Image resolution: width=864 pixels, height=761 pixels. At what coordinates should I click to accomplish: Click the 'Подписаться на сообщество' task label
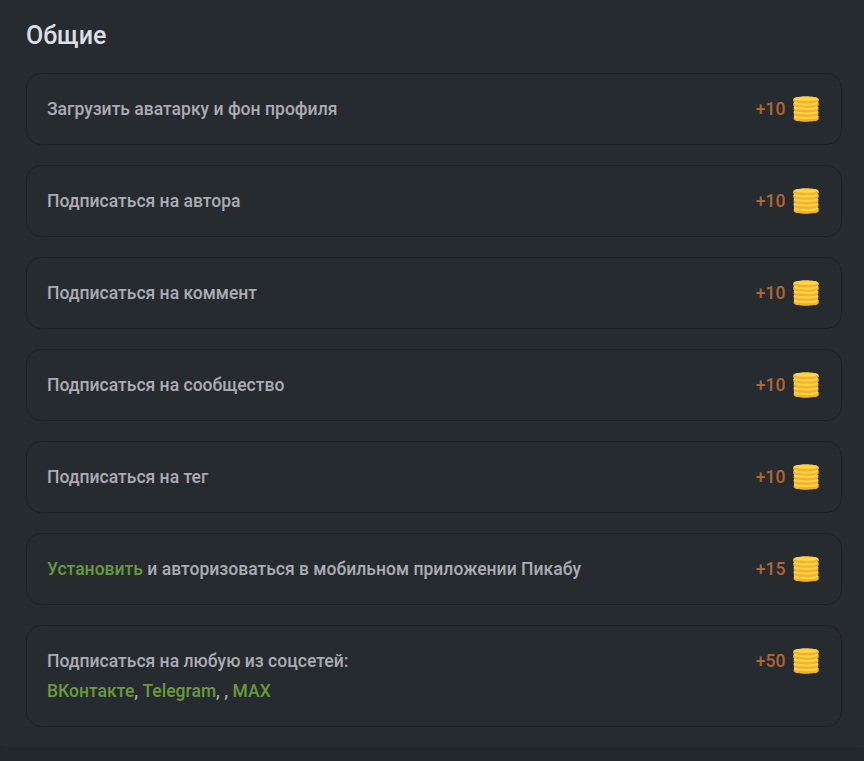[165, 385]
